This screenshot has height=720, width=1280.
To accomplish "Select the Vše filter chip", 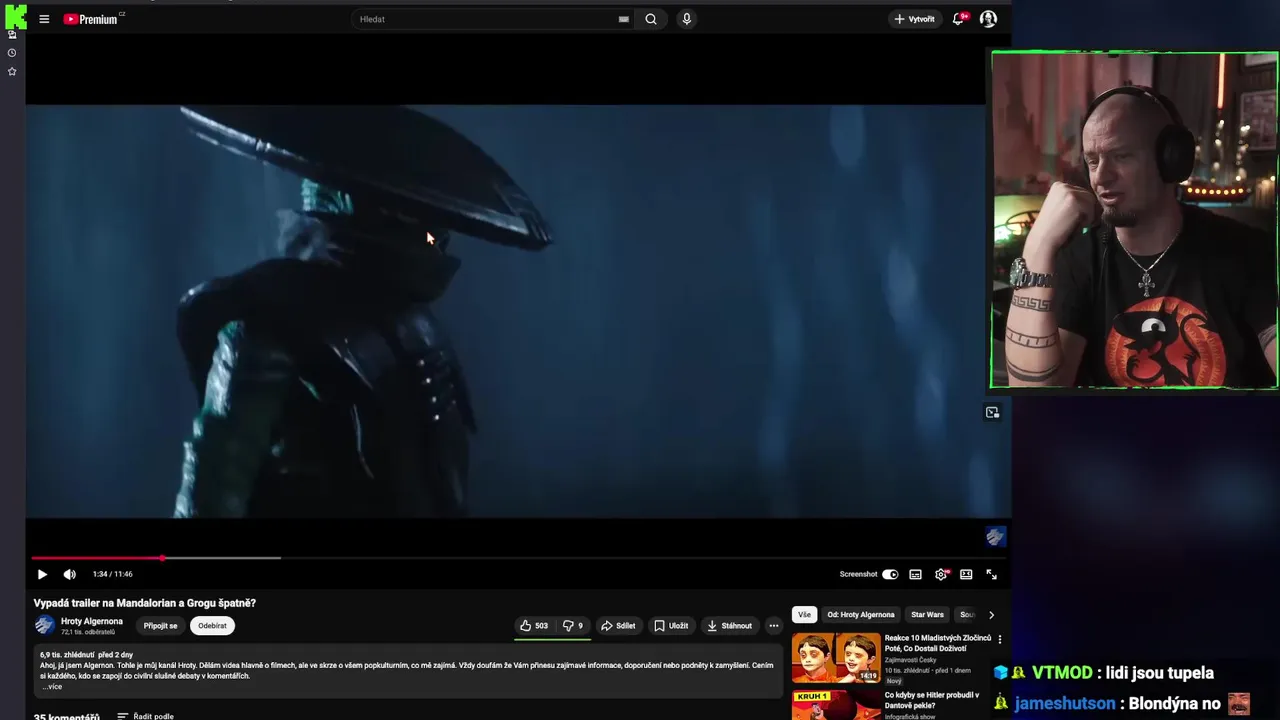I will click(804, 615).
